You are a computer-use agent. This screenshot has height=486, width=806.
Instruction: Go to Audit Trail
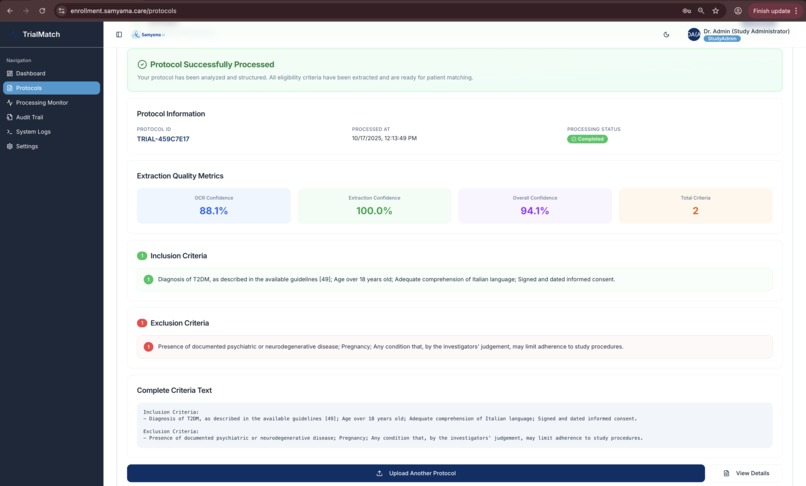click(x=51, y=117)
